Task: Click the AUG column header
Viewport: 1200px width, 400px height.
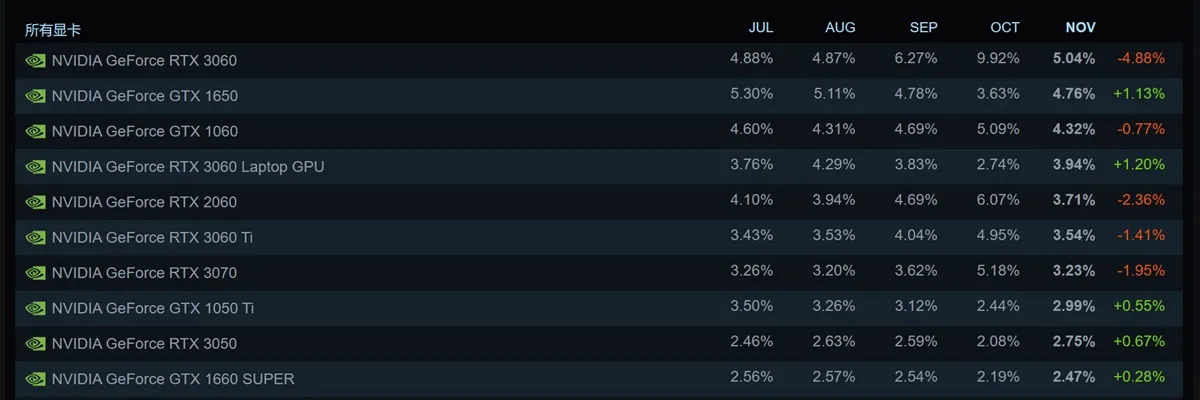Action: pos(841,28)
